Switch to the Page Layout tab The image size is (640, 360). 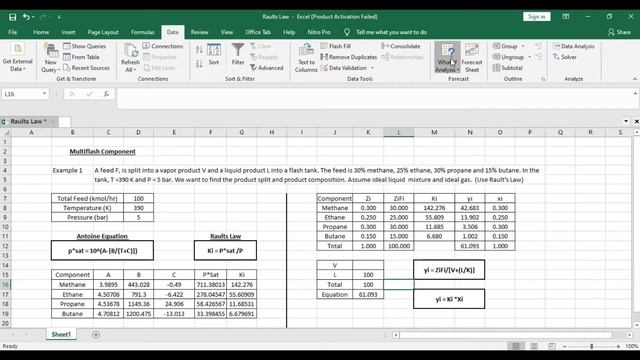pos(103,32)
